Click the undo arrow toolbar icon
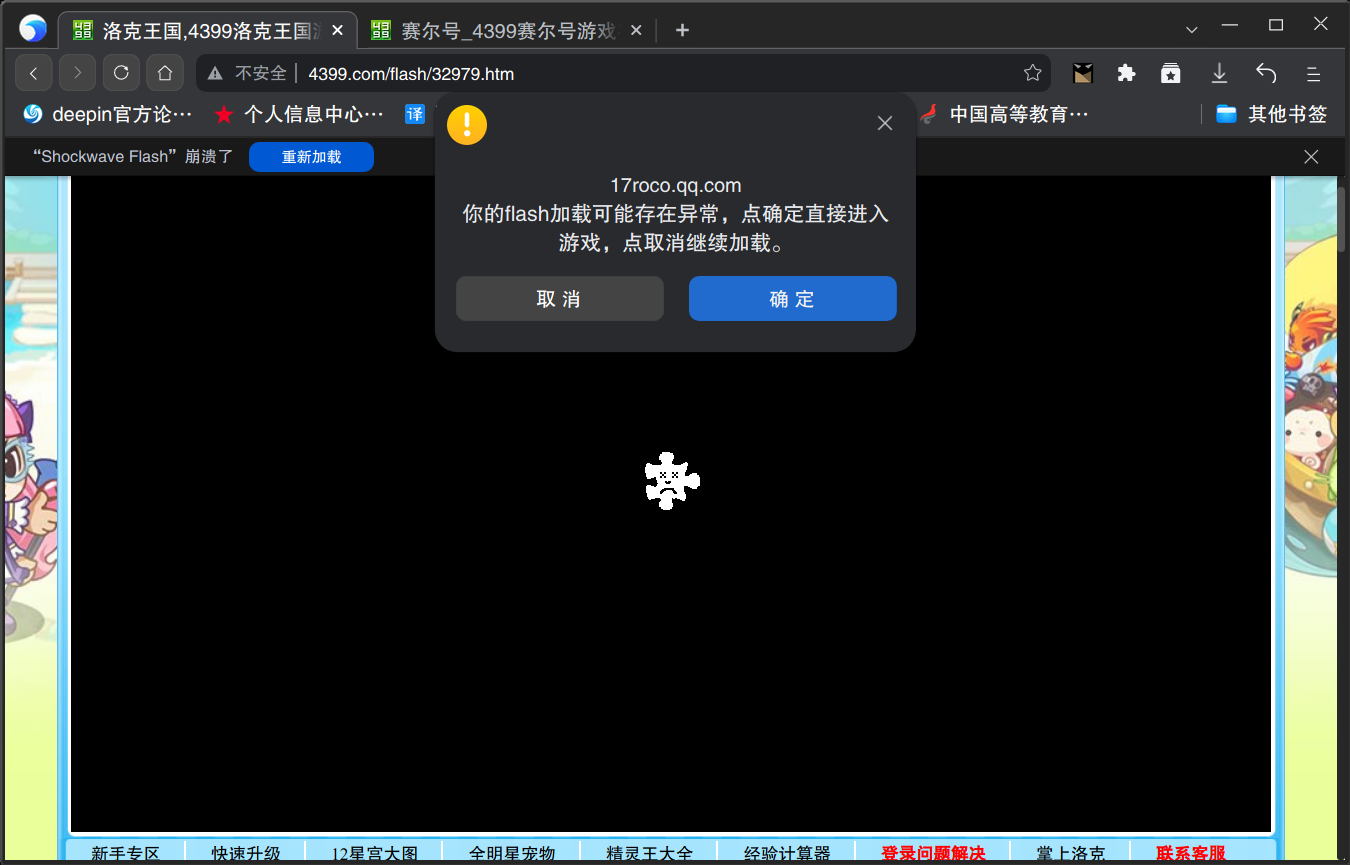This screenshot has width=1350, height=865. [x=1266, y=73]
